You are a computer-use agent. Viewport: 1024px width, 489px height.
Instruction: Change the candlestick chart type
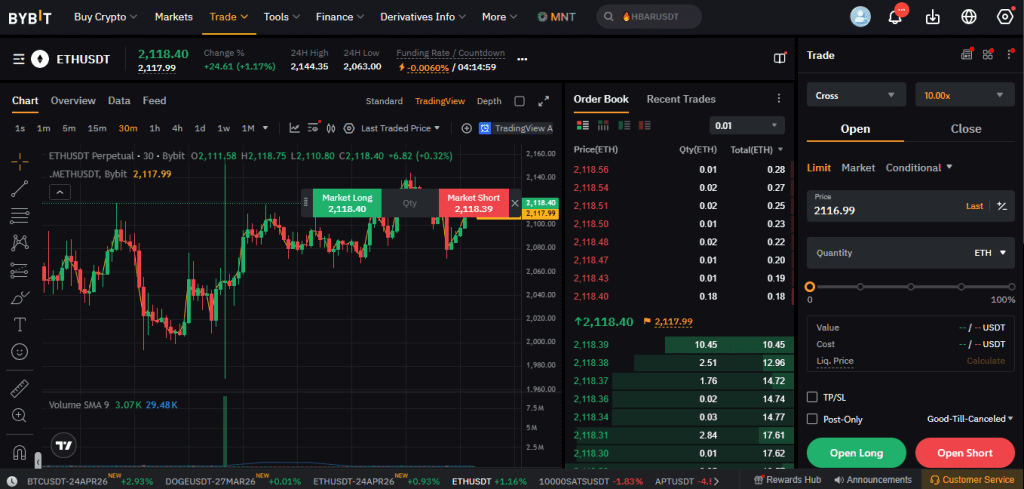pos(330,128)
